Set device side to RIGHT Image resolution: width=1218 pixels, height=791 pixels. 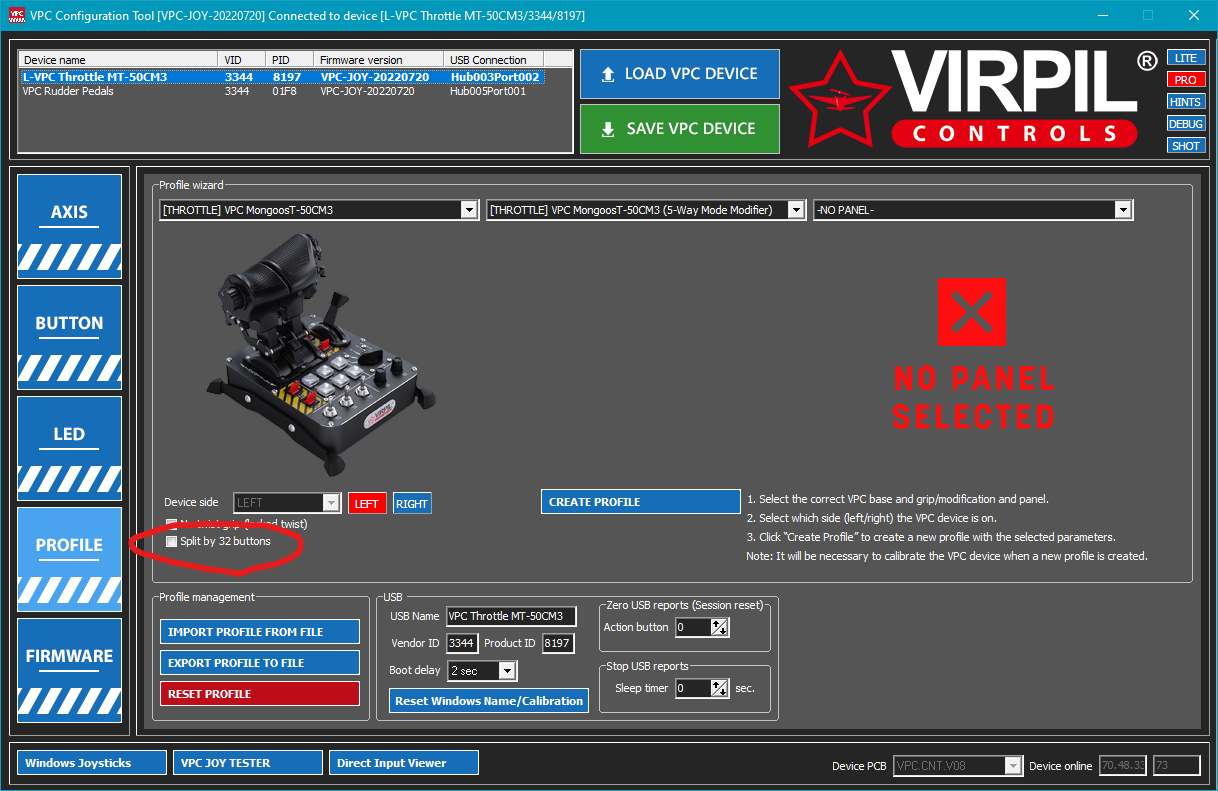click(412, 504)
